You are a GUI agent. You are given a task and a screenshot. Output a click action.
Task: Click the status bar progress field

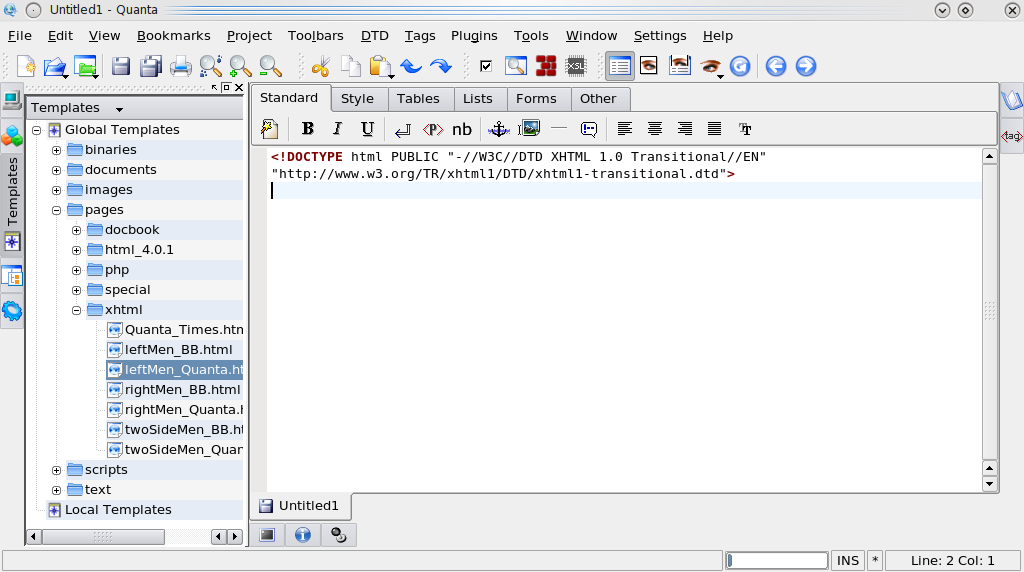[776, 560]
